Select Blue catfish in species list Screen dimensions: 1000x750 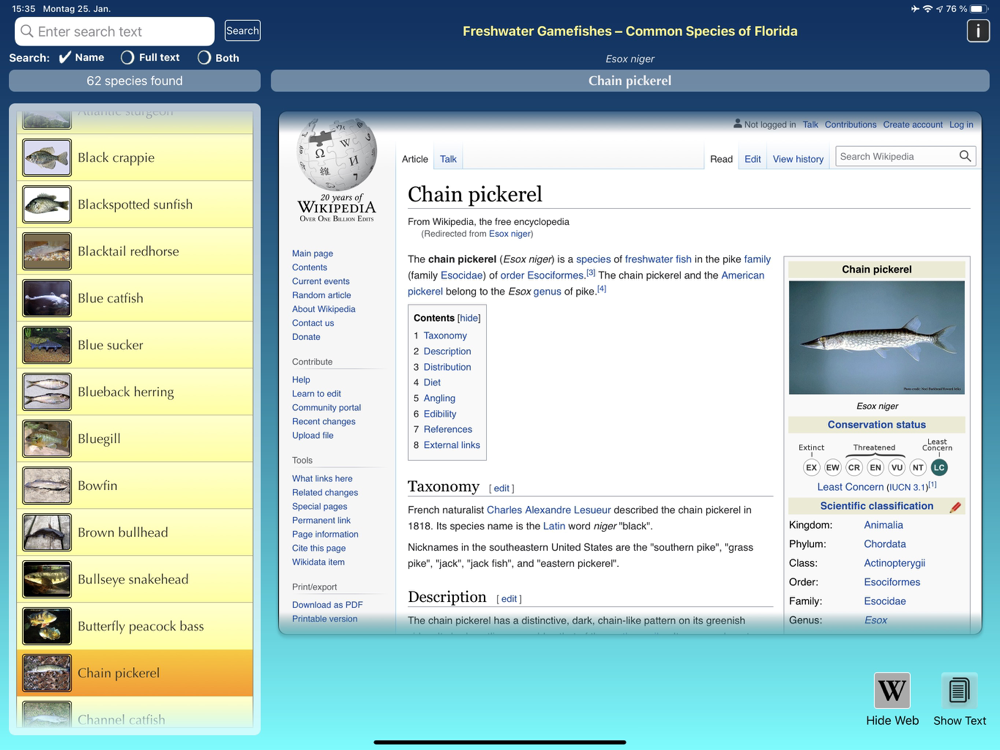pyautogui.click(x=135, y=298)
